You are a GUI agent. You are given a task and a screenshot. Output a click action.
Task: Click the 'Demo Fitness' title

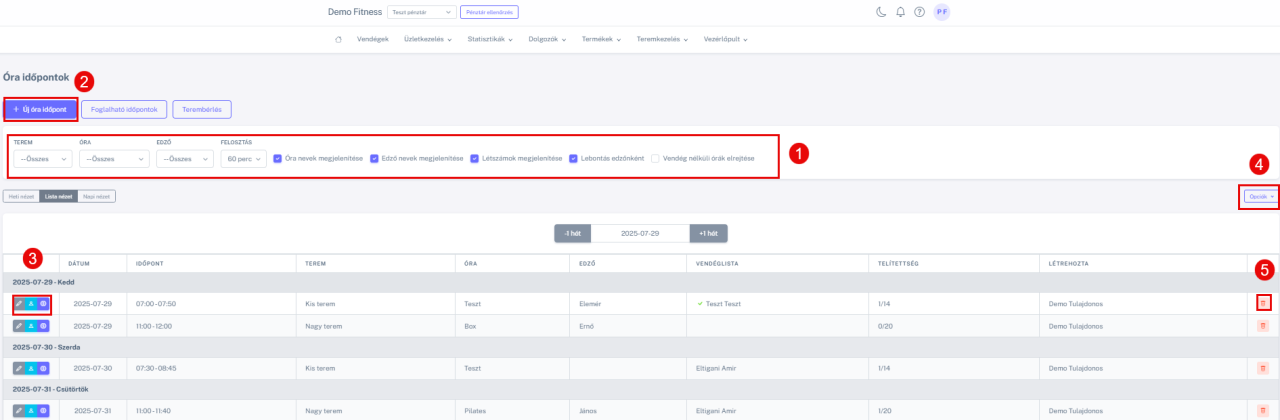coord(354,12)
